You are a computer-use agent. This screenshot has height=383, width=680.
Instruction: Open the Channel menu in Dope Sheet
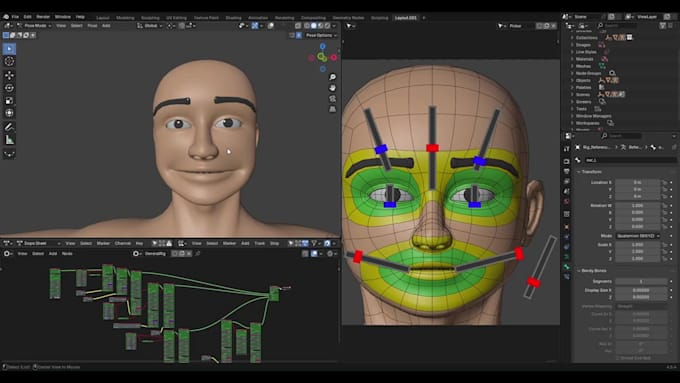(x=123, y=243)
